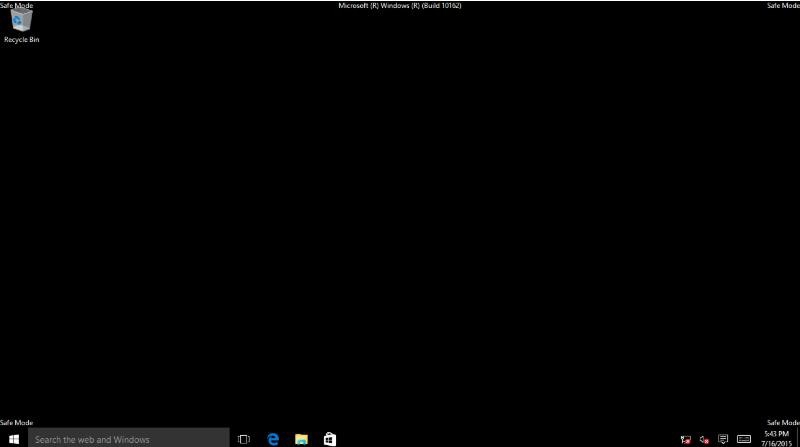
Task: Launch Microsoft Edge from the taskbar
Action: (x=273, y=439)
